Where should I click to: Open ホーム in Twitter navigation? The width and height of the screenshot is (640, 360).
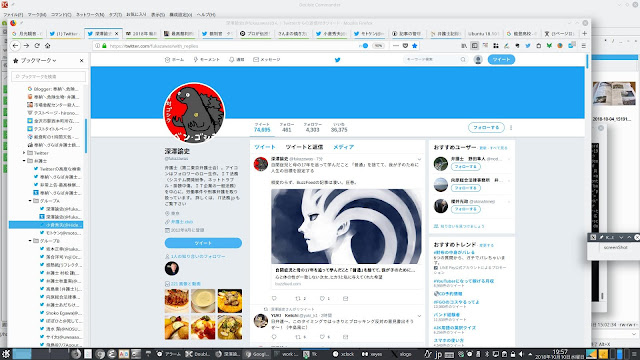tap(174, 60)
